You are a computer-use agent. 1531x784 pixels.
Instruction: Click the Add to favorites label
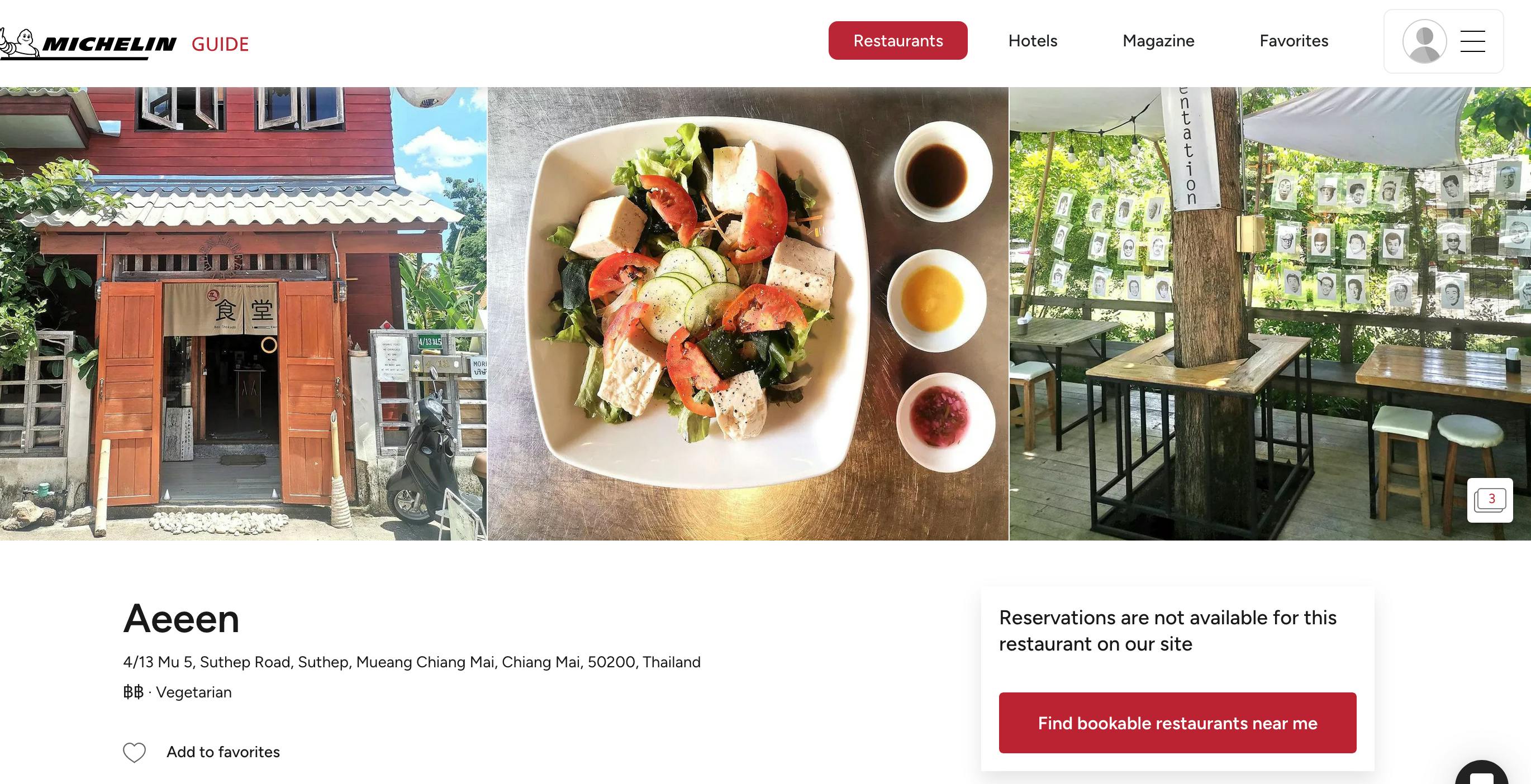coord(223,752)
